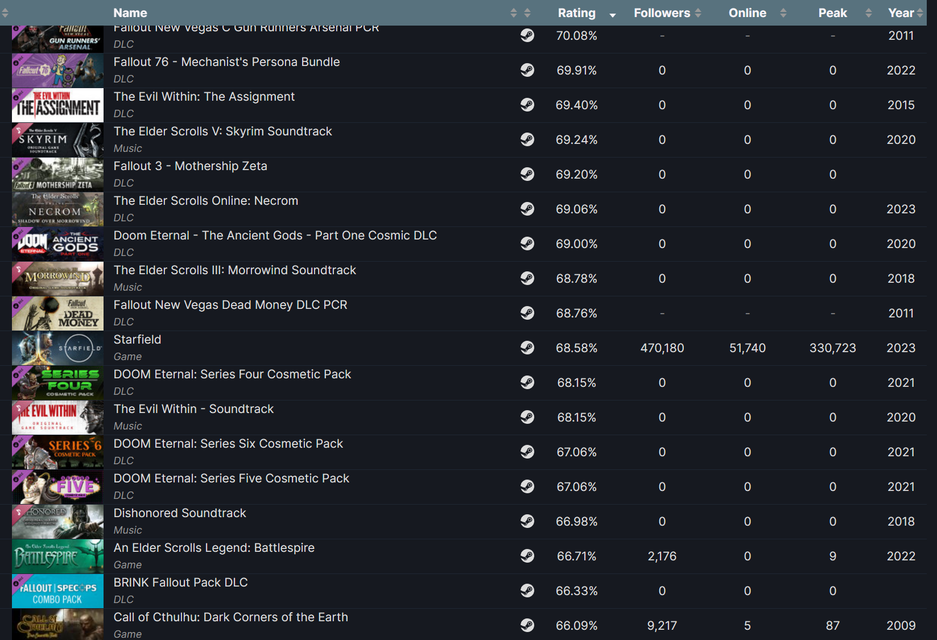937x640 pixels.
Task: Sort the table by the Peak column
Action: [x=832, y=13]
